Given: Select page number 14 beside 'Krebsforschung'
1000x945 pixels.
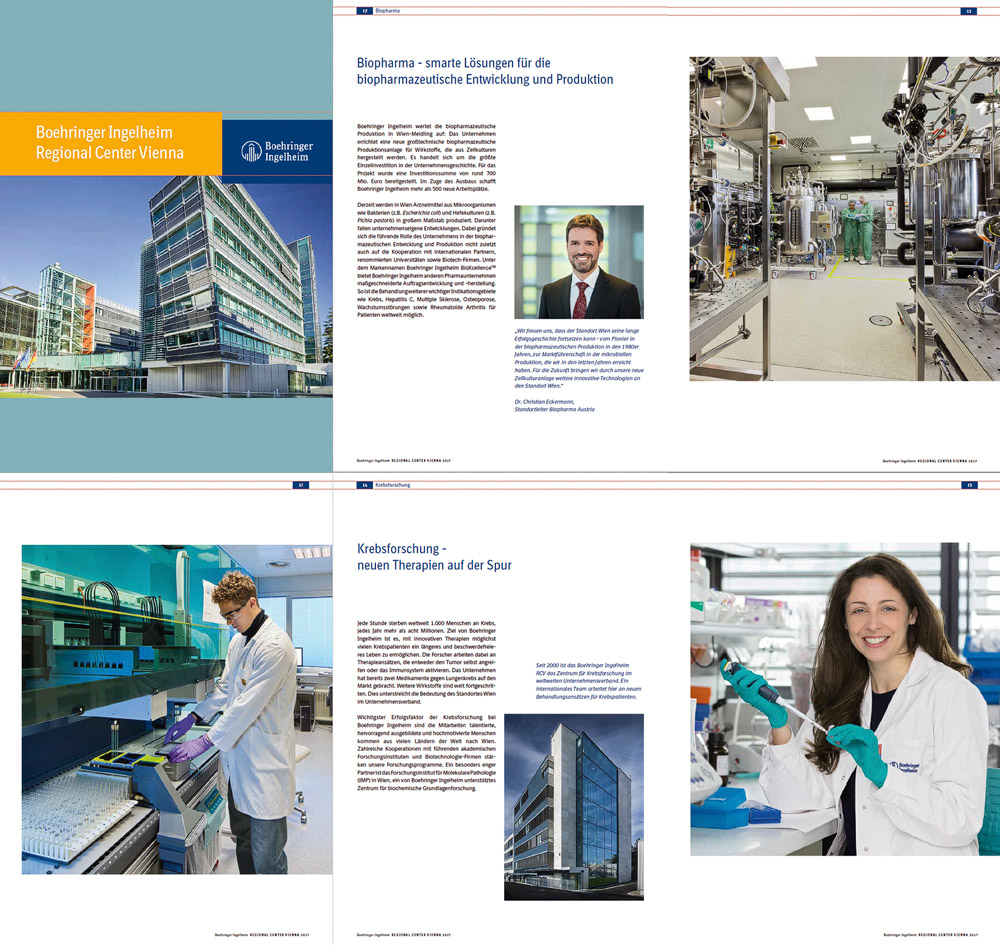Looking at the screenshot, I should (365, 485).
